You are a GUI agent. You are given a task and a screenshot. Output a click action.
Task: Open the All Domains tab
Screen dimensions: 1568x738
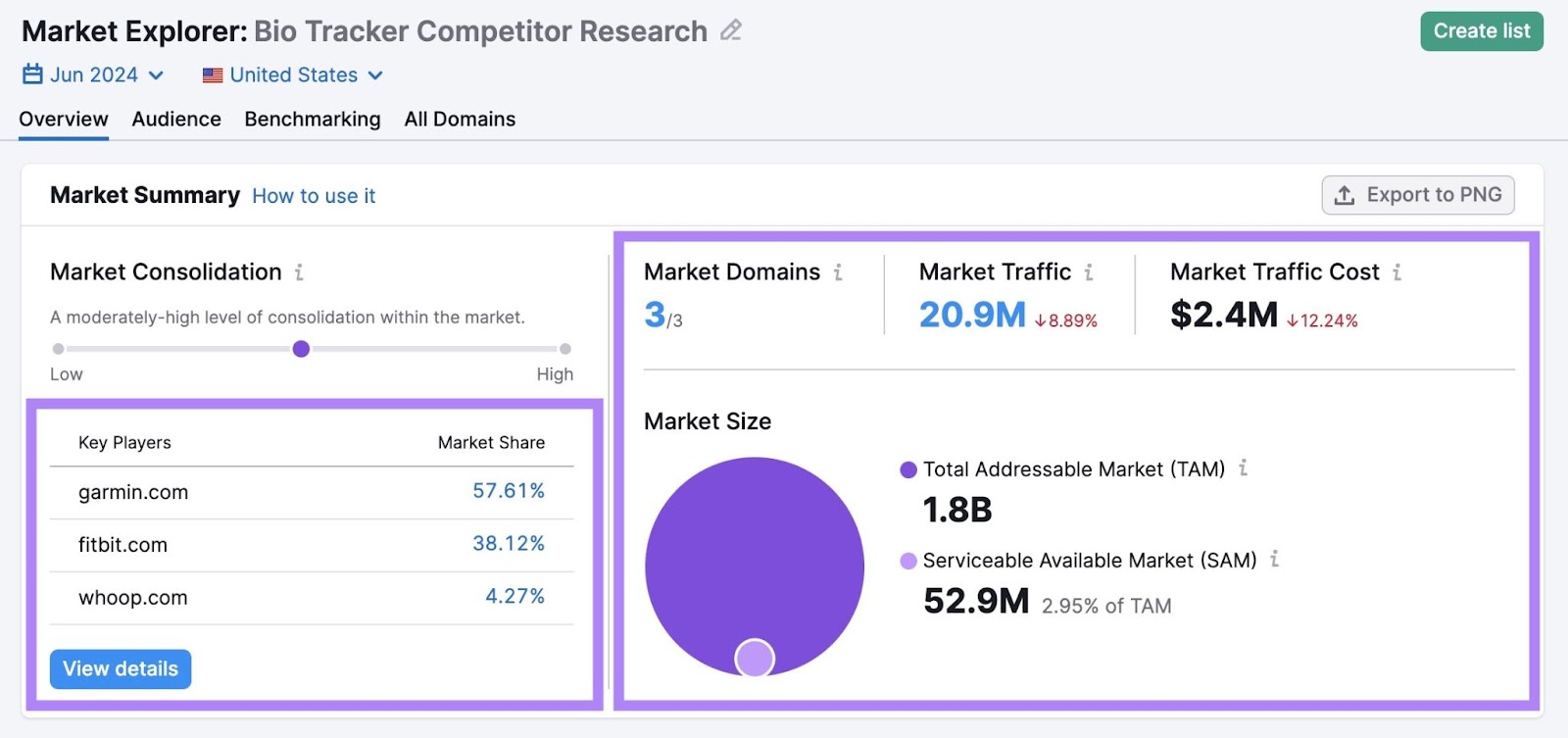tap(460, 120)
